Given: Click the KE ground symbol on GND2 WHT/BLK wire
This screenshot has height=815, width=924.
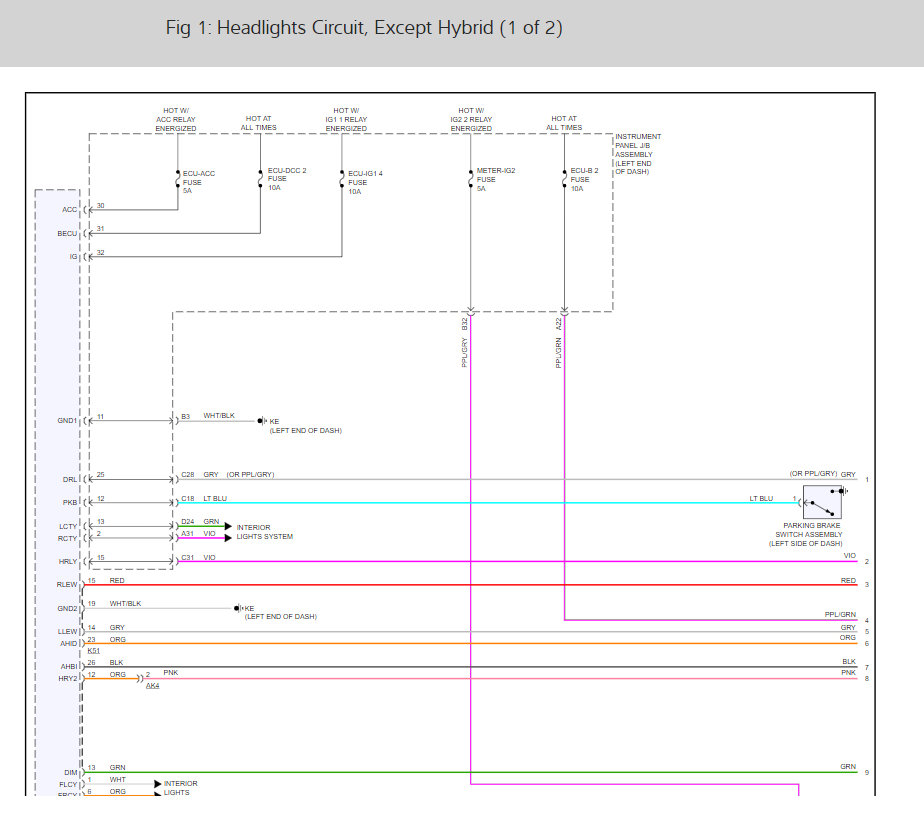Looking at the screenshot, I should (239, 608).
